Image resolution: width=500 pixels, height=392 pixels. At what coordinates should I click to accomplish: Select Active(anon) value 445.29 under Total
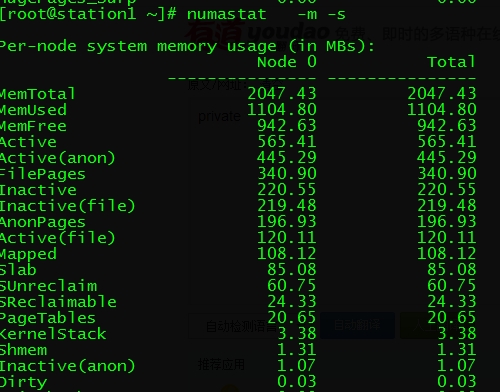click(447, 158)
